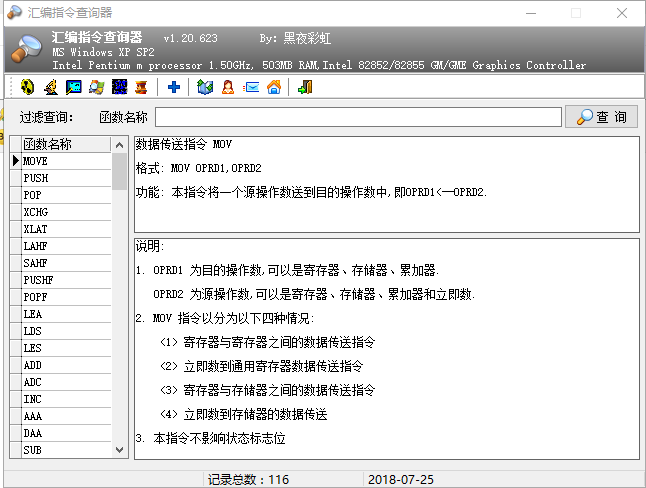The image size is (646, 488).
Task: Select the POPF instruction row
Action: pyautogui.click(x=66, y=297)
